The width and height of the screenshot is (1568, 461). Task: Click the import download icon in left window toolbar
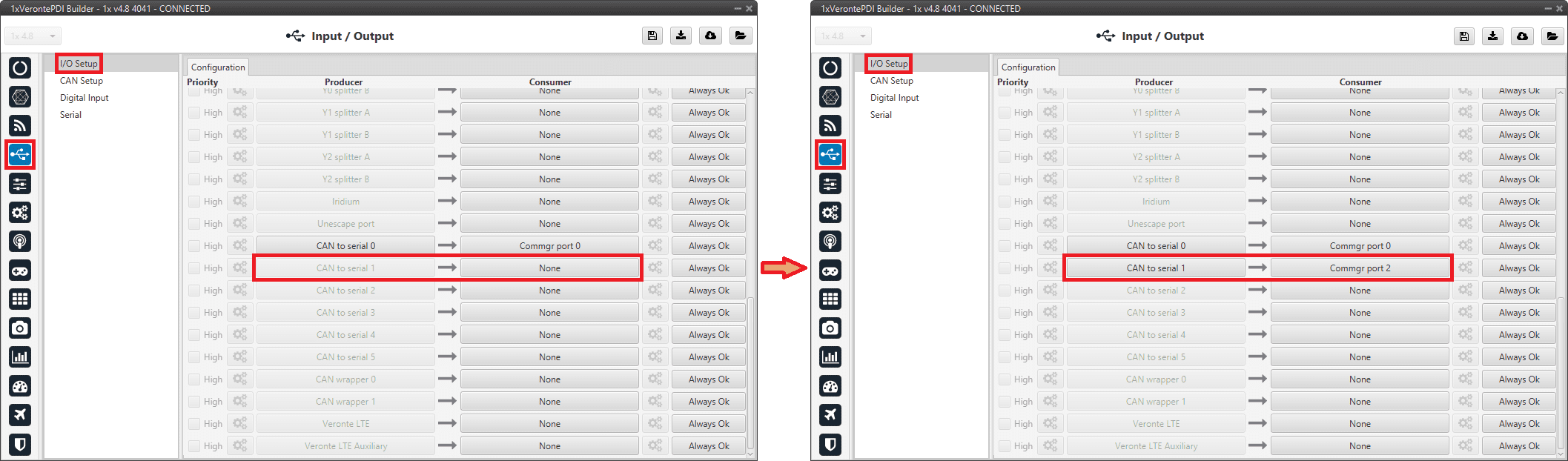[681, 36]
